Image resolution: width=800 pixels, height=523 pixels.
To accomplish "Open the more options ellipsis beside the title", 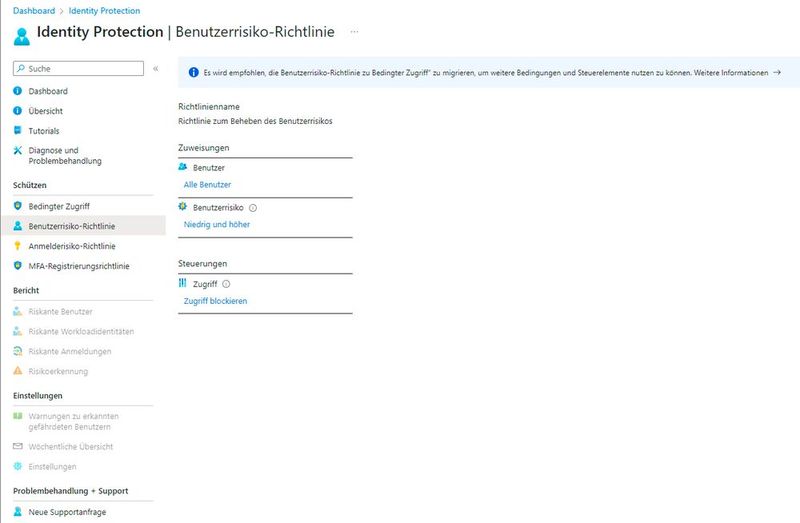I will [x=354, y=32].
